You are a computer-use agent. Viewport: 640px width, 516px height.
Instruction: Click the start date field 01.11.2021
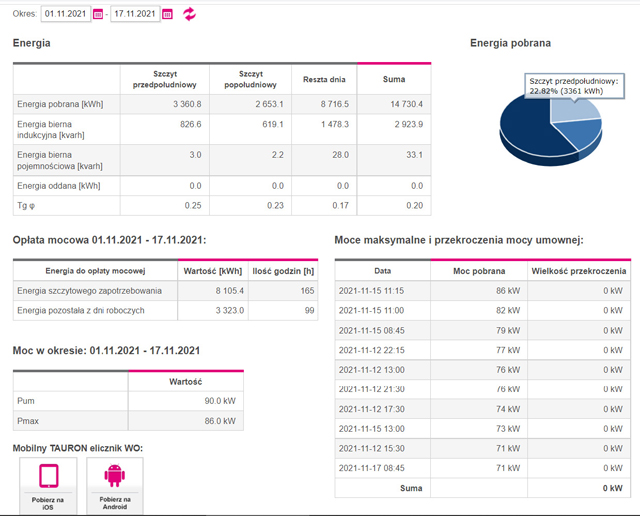(65, 14)
